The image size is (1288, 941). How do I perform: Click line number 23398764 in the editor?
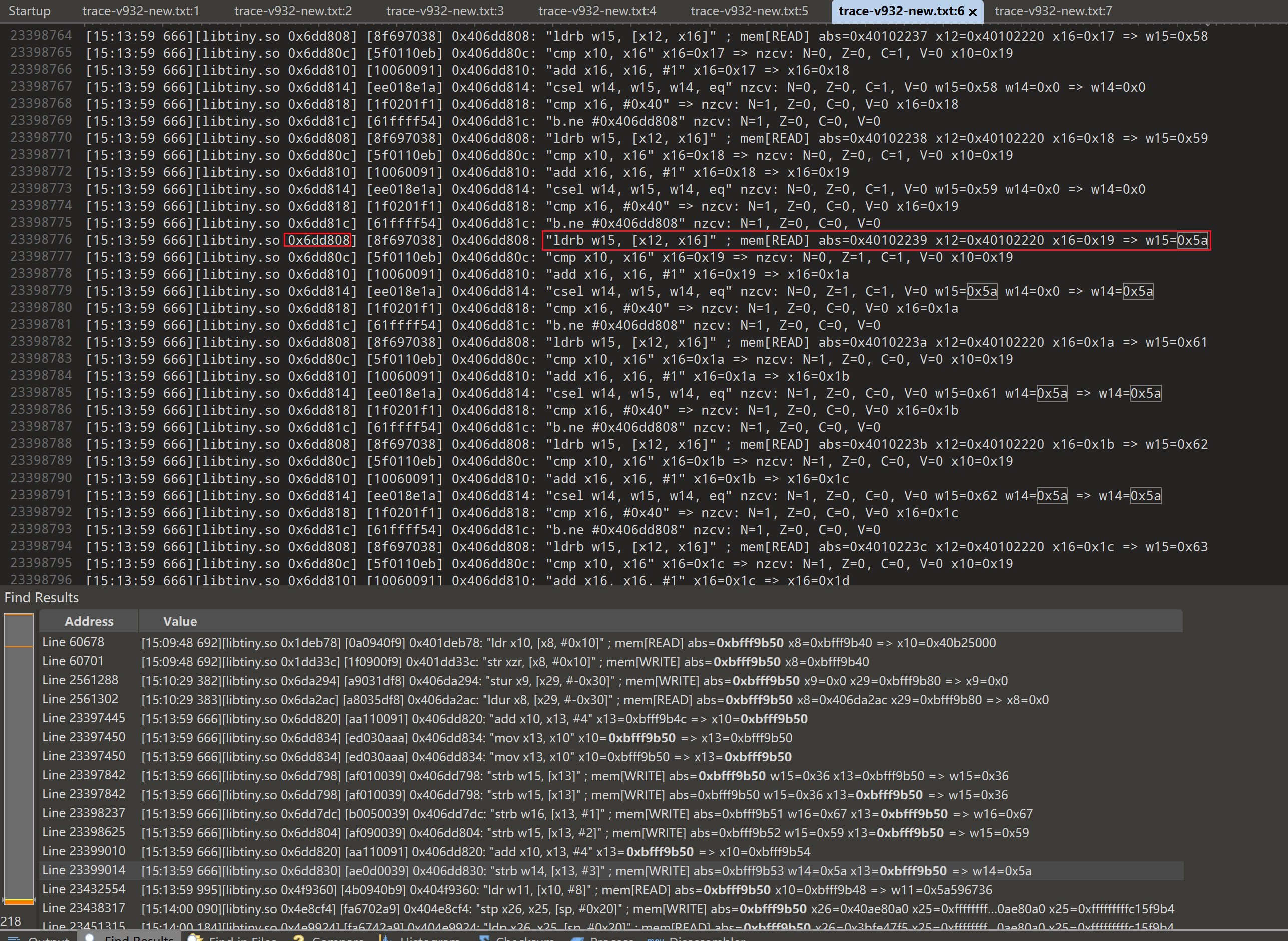[41, 36]
